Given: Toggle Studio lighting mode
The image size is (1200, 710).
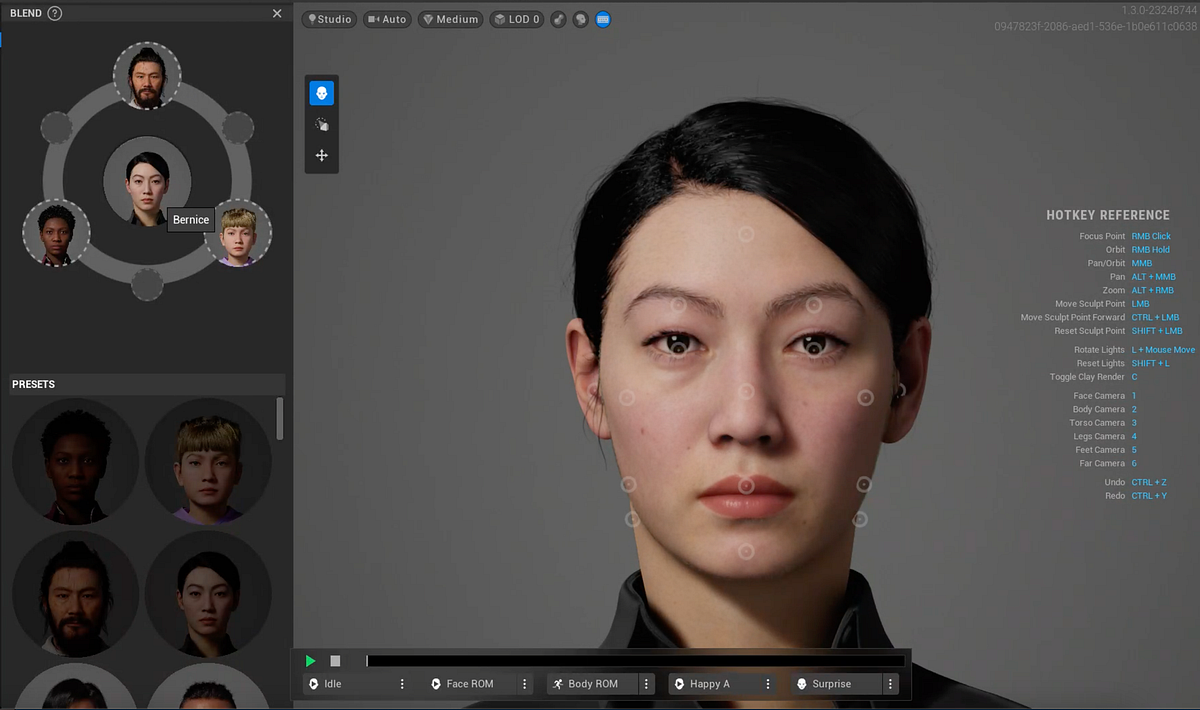Looking at the screenshot, I should point(328,19).
